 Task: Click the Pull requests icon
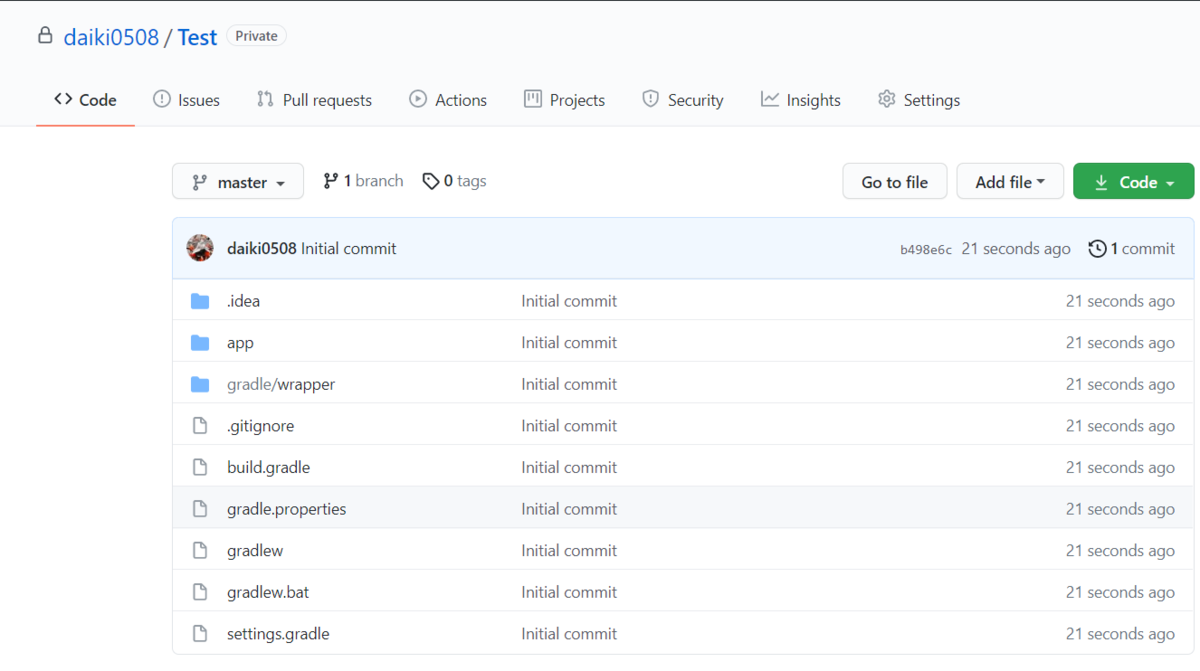click(265, 99)
